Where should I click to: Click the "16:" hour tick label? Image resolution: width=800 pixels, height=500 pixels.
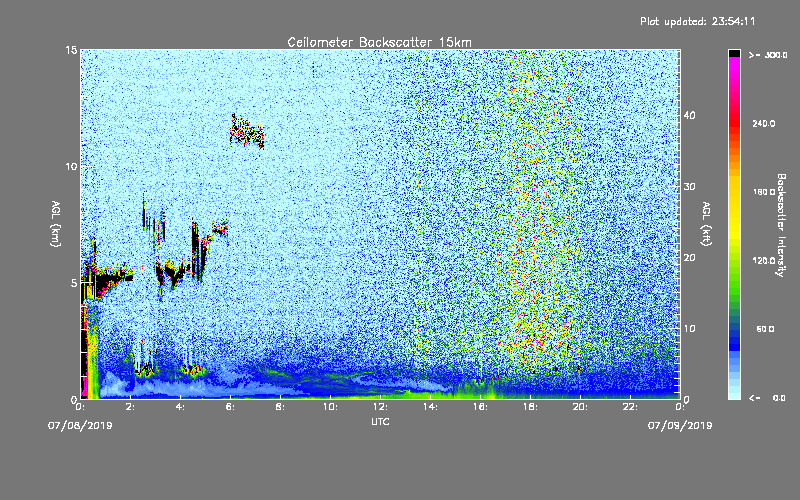[480, 407]
